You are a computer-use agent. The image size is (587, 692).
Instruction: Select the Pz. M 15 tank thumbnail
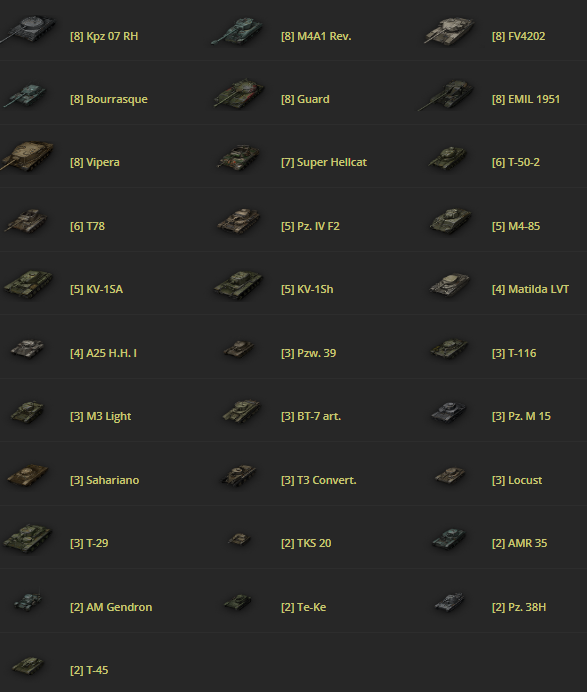(449, 412)
